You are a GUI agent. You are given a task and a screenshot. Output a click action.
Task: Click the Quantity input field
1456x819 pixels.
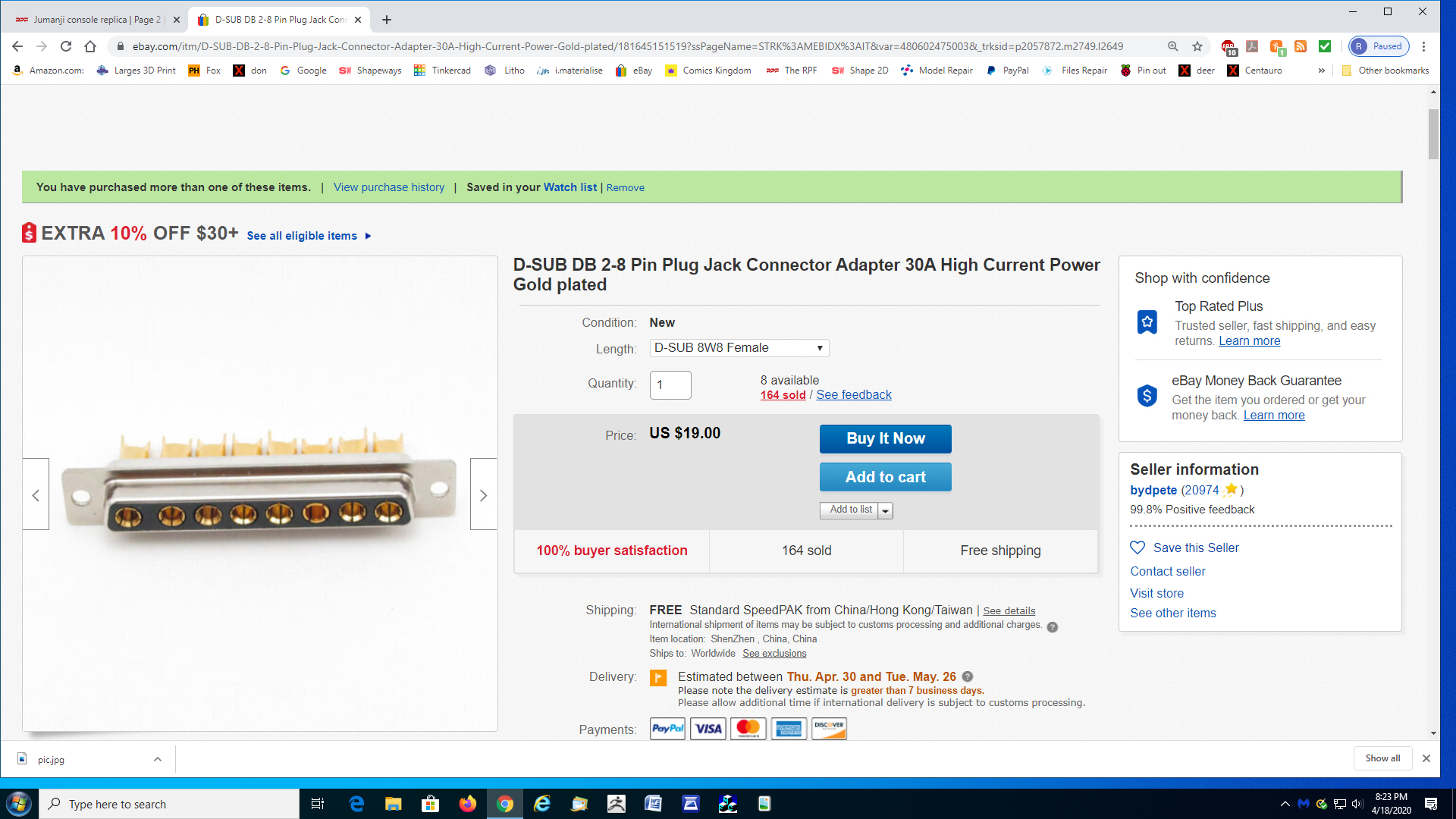pyautogui.click(x=670, y=384)
